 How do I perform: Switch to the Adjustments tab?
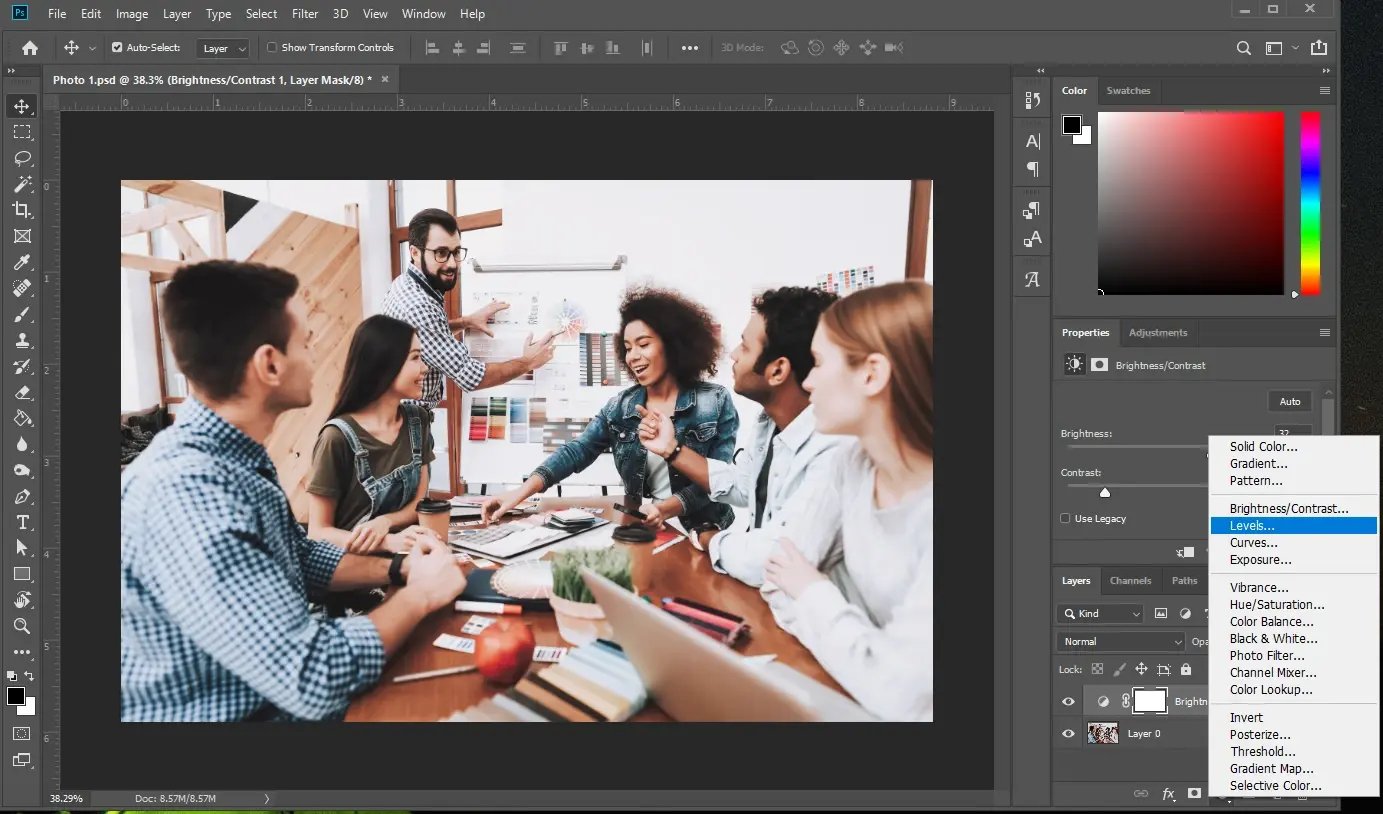1158,332
